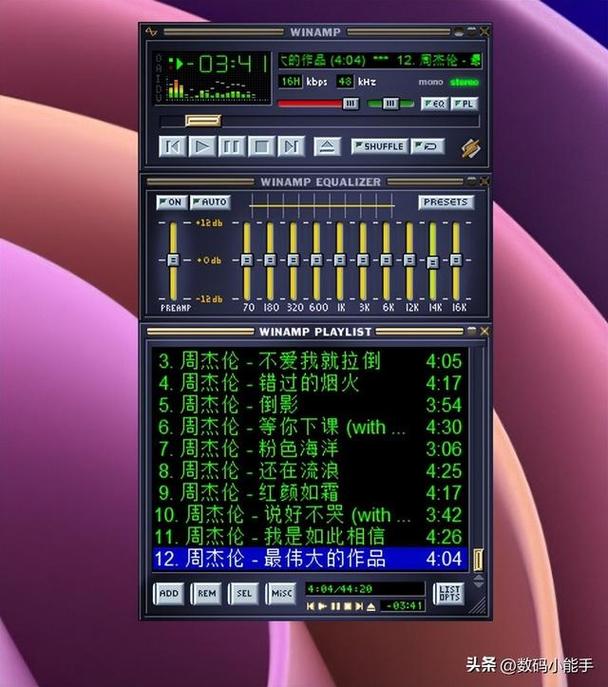Image resolution: width=608 pixels, height=687 pixels.
Task: Select track 7 粉色海洋
Action: [310, 449]
